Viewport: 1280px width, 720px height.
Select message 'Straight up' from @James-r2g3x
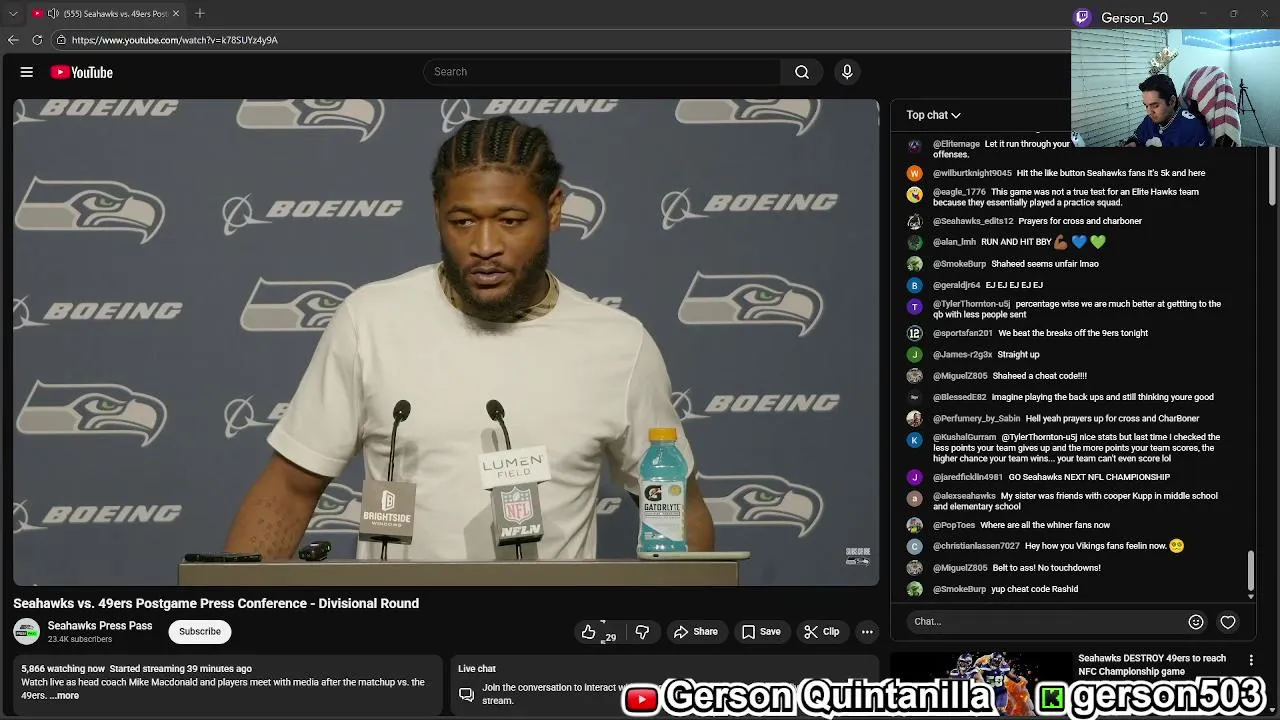pyautogui.click(x=1018, y=354)
